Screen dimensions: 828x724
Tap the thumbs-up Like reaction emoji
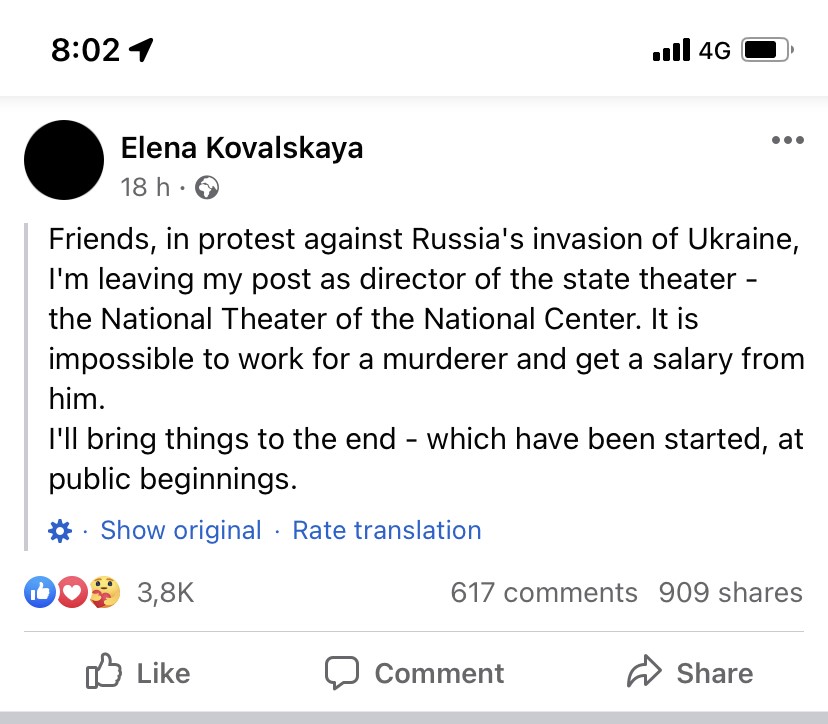[40, 593]
